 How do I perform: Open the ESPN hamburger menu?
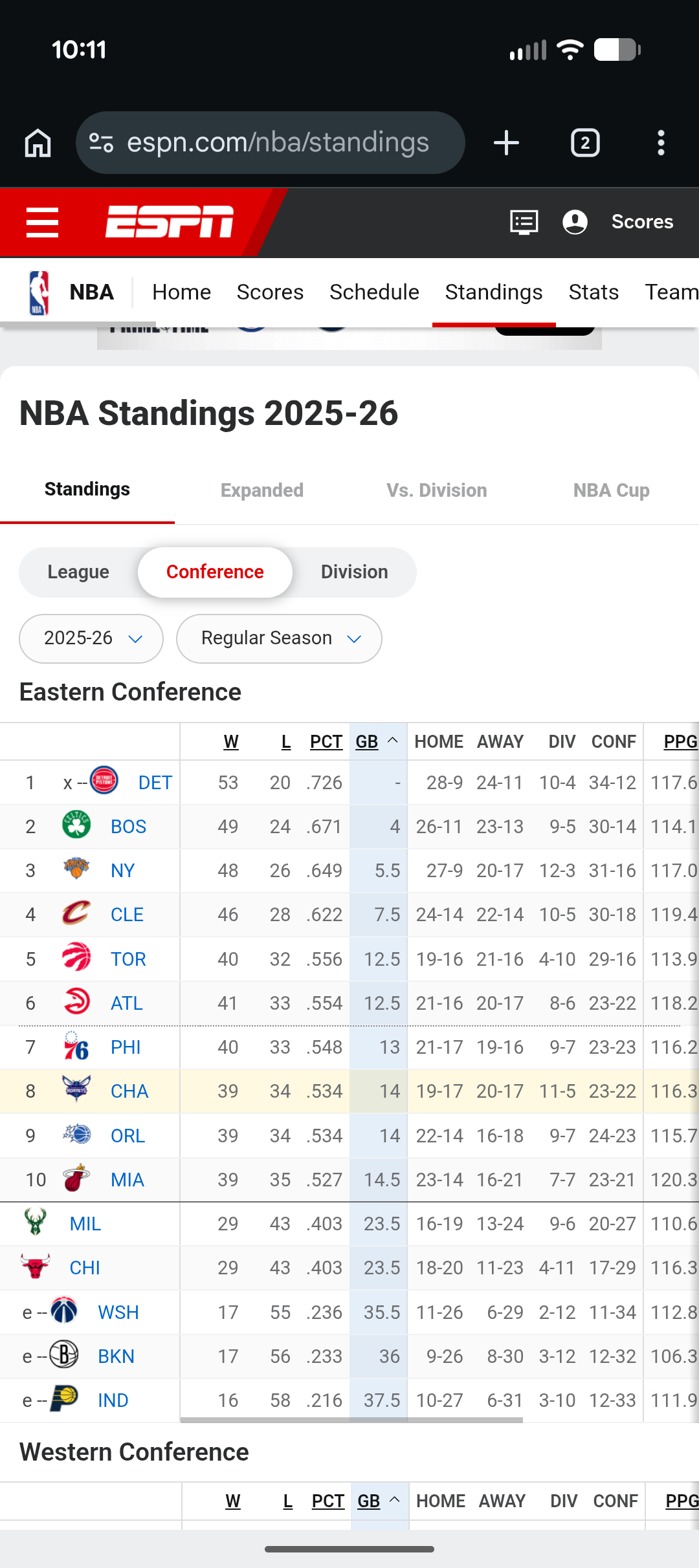[x=42, y=222]
